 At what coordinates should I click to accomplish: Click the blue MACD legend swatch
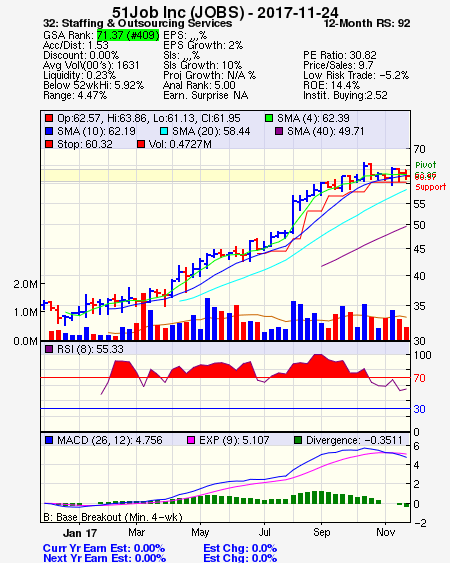(x=49, y=440)
